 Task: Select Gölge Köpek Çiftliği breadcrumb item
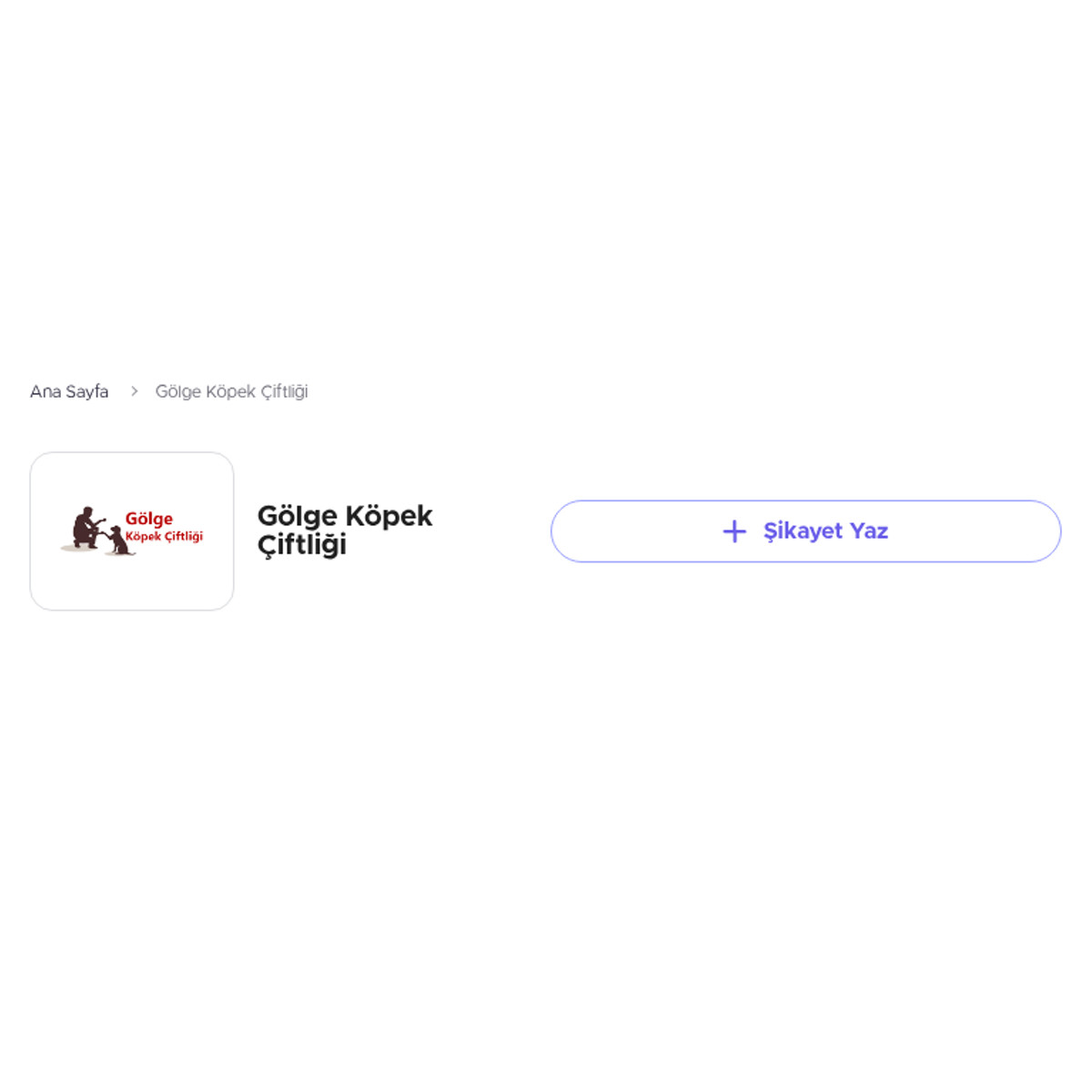(232, 391)
